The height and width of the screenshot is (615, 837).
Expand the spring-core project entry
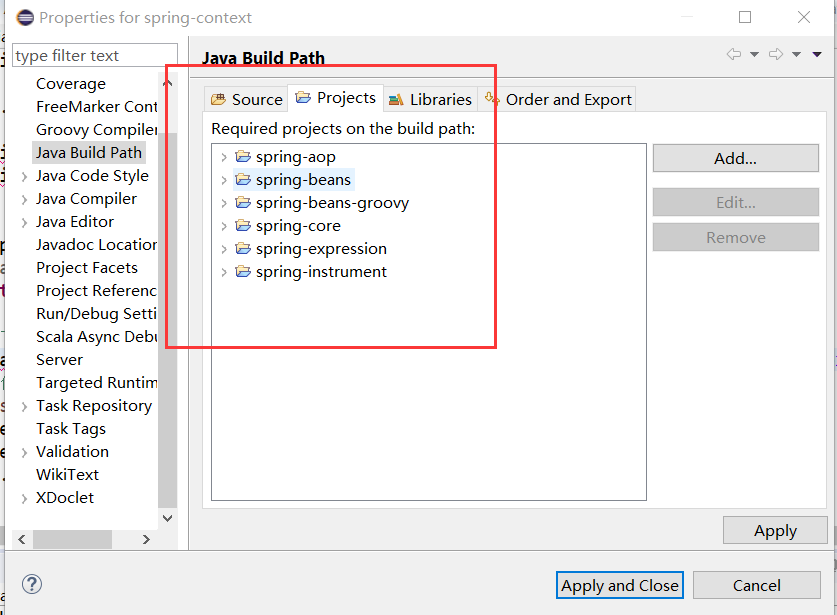pyautogui.click(x=224, y=226)
